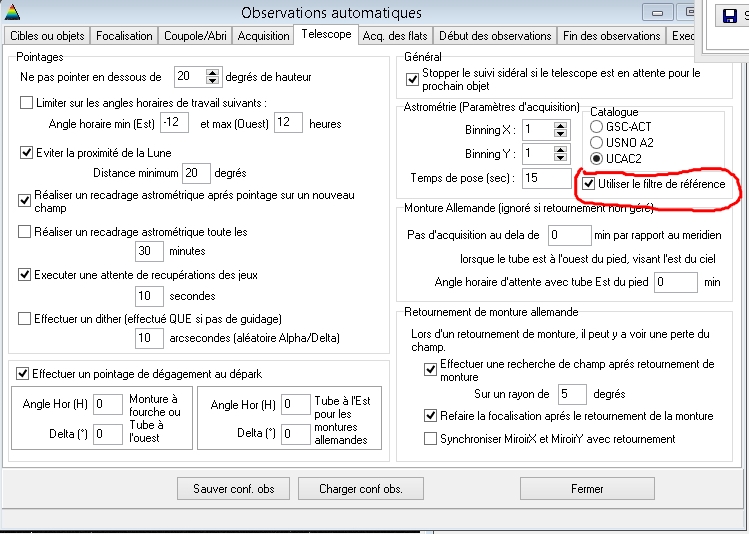The height and width of the screenshot is (534, 749).
Task: Increase the minimum pointing height value
Action: 212,72
